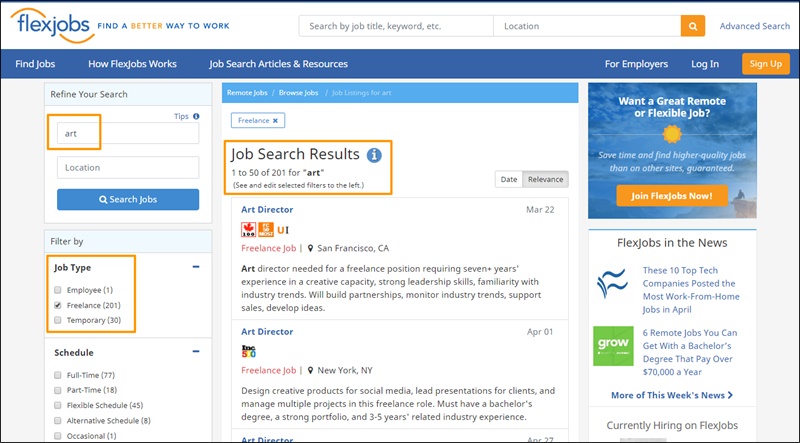This screenshot has width=800, height=443.
Task: Check the Part-Time (18) checkbox
Action: coord(58,390)
